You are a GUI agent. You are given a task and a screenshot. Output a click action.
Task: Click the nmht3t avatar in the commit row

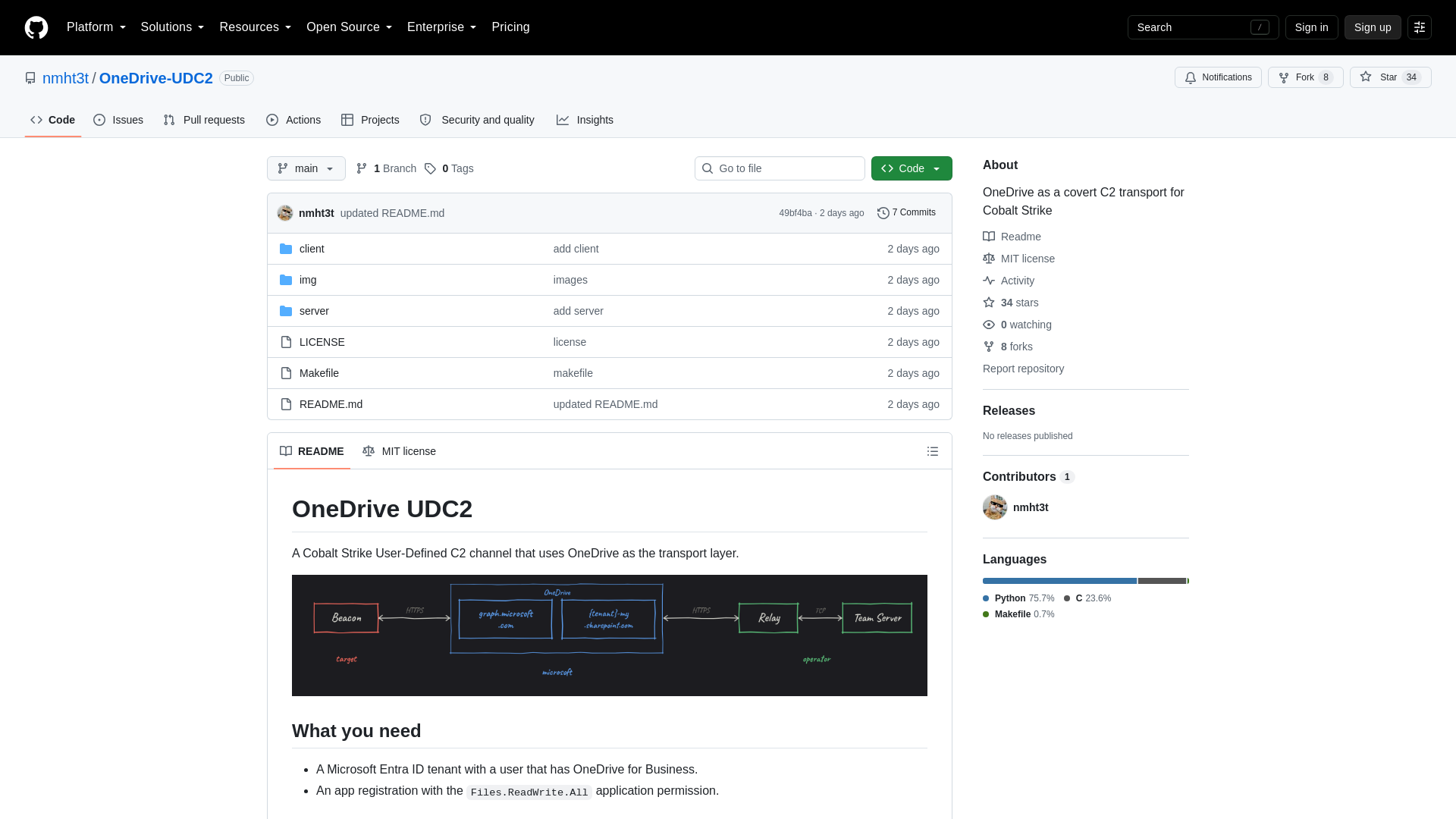point(285,213)
